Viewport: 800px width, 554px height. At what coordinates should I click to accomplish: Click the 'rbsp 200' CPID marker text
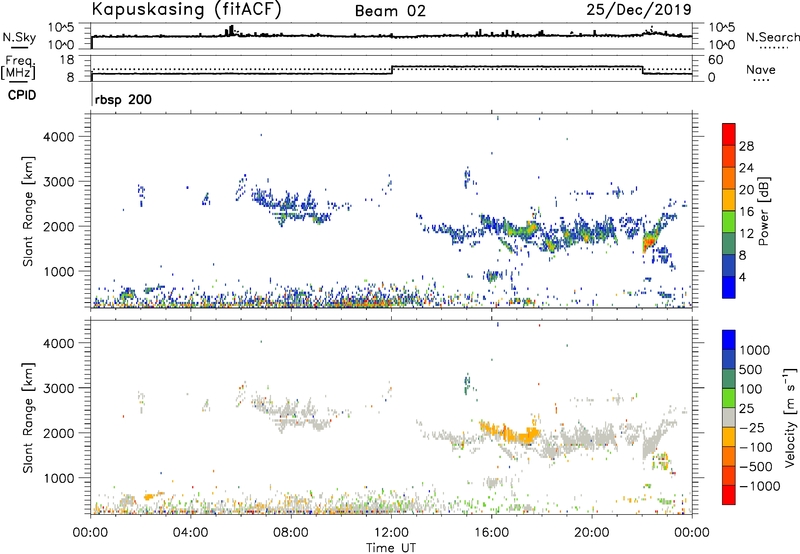pyautogui.click(x=123, y=99)
